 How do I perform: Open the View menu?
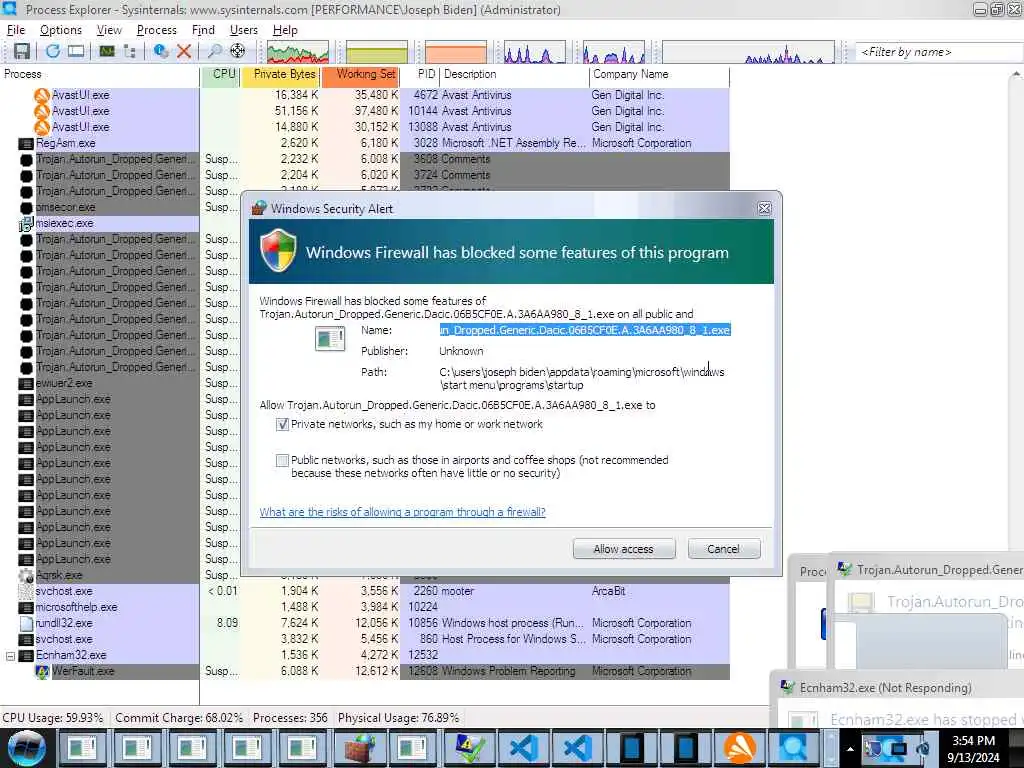point(109,30)
